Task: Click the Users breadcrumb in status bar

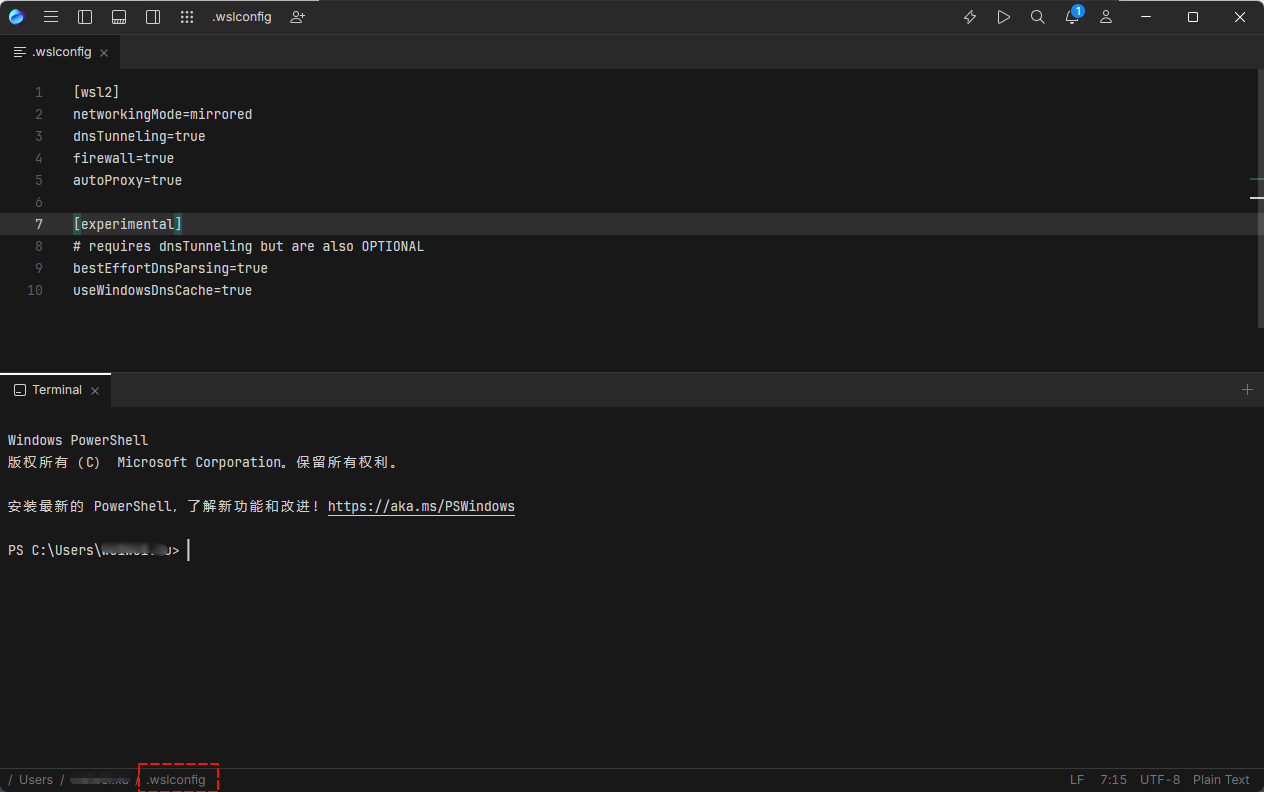Action: pyautogui.click(x=36, y=780)
